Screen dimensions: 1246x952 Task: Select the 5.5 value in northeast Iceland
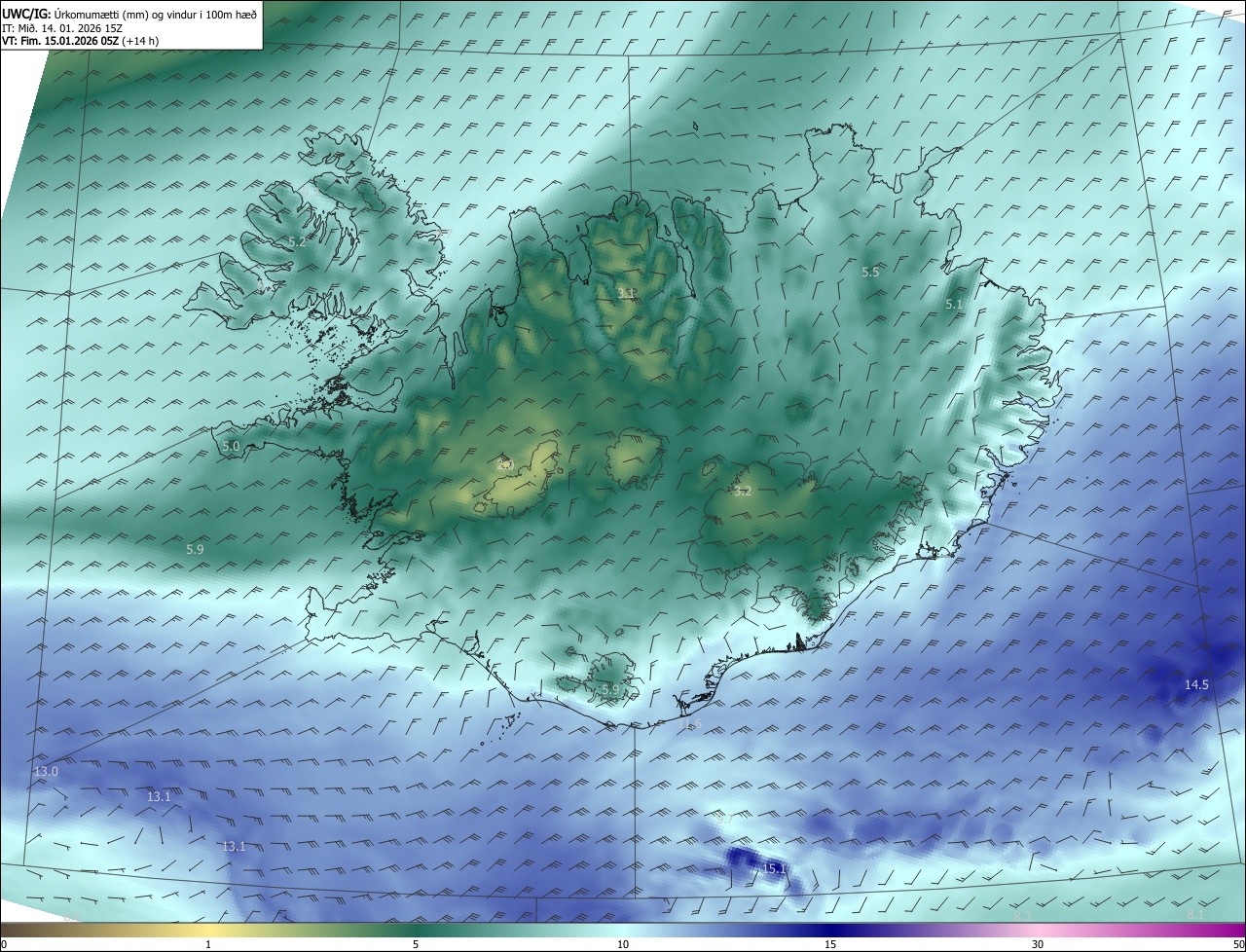coord(870,273)
